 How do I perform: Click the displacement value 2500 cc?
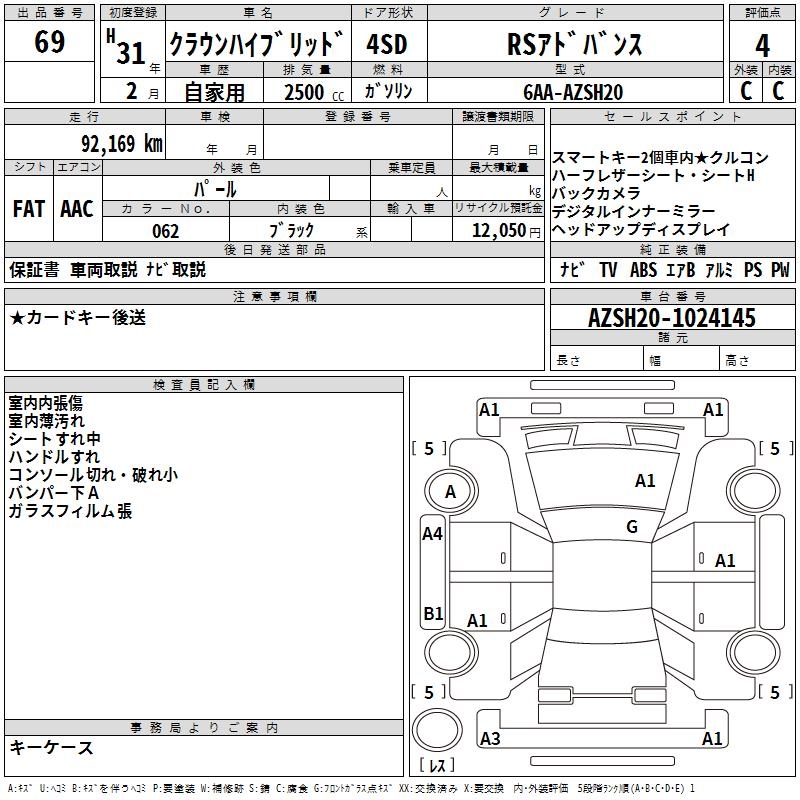click(x=314, y=92)
